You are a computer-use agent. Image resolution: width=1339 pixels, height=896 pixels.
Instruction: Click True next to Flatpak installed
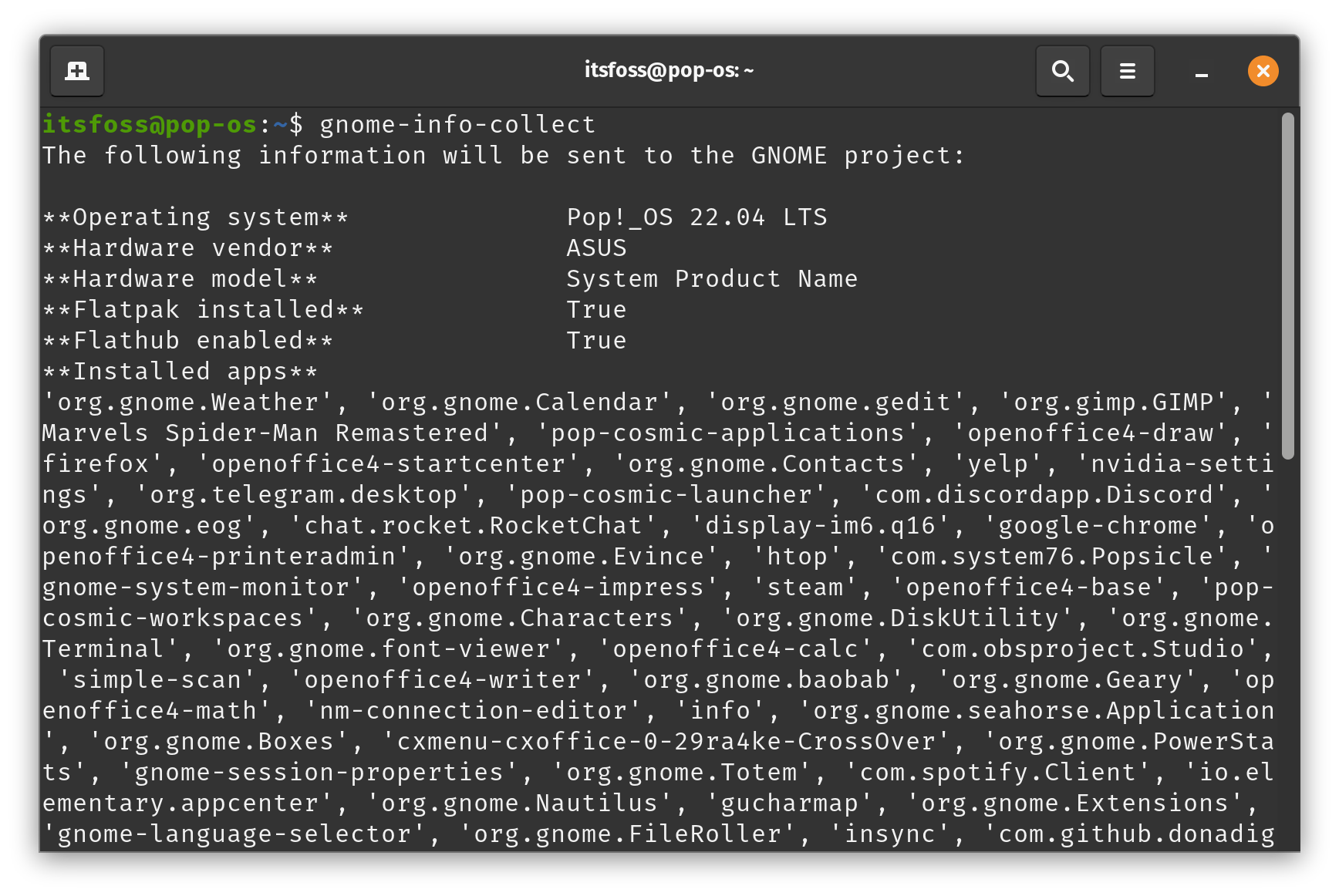coord(595,309)
